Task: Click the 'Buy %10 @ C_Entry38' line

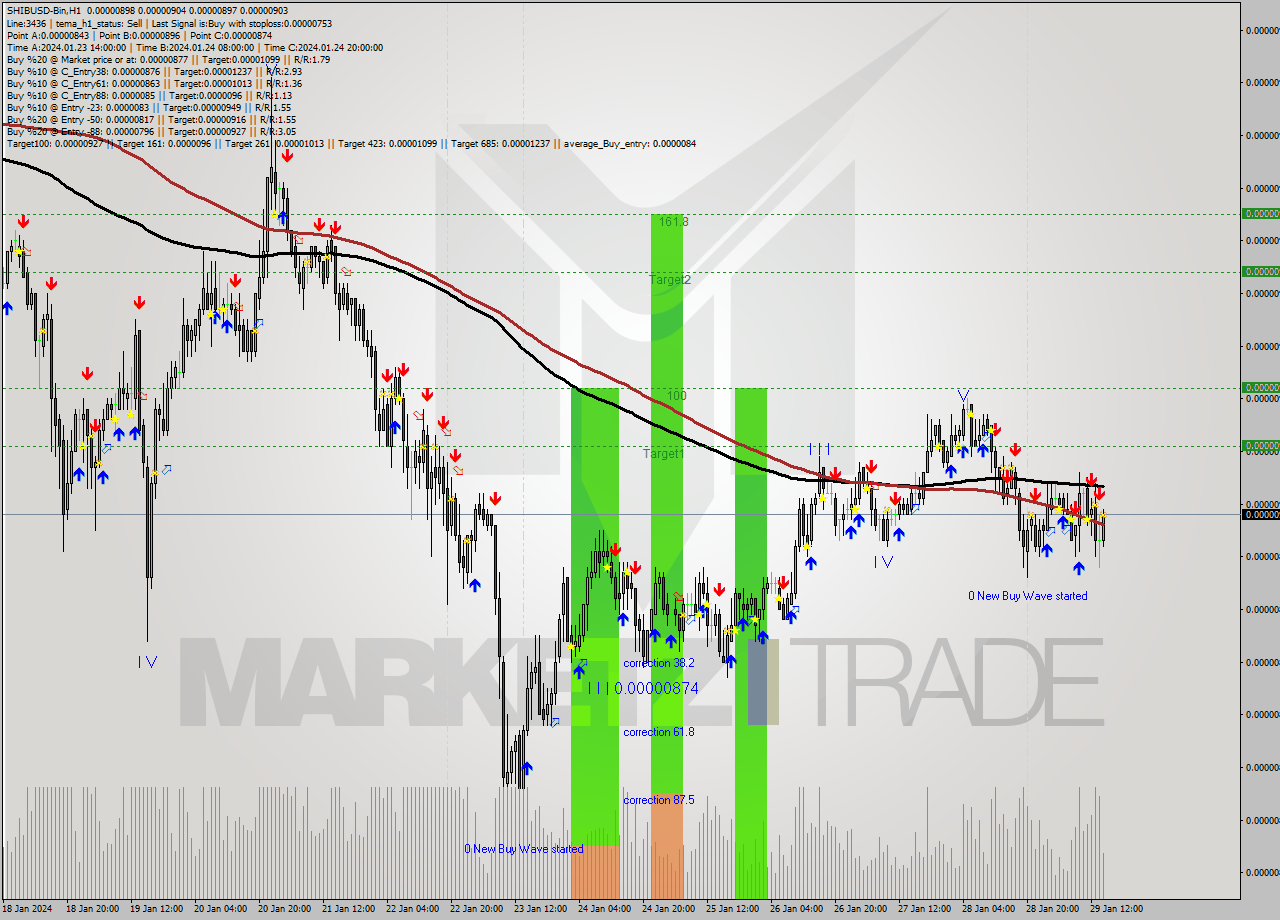Action: click(x=154, y=71)
